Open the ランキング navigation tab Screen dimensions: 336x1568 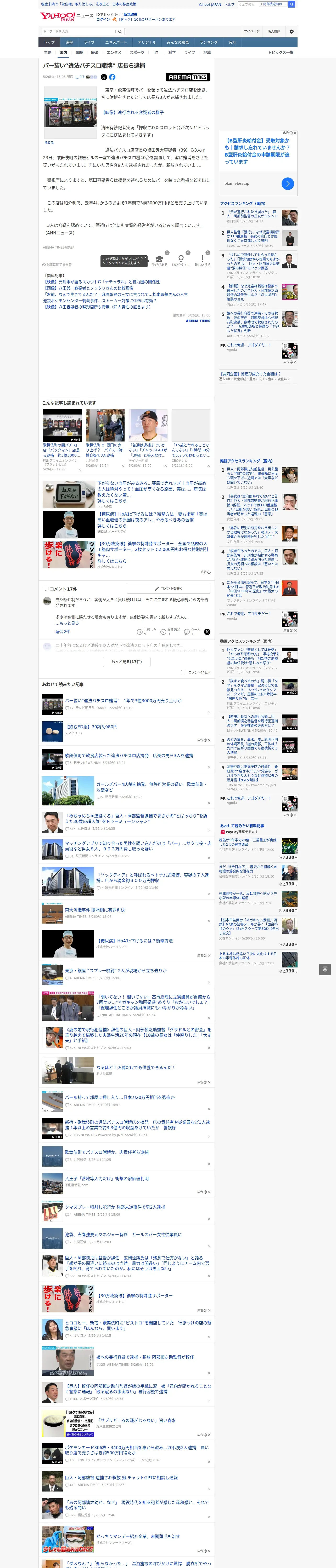tap(209, 43)
